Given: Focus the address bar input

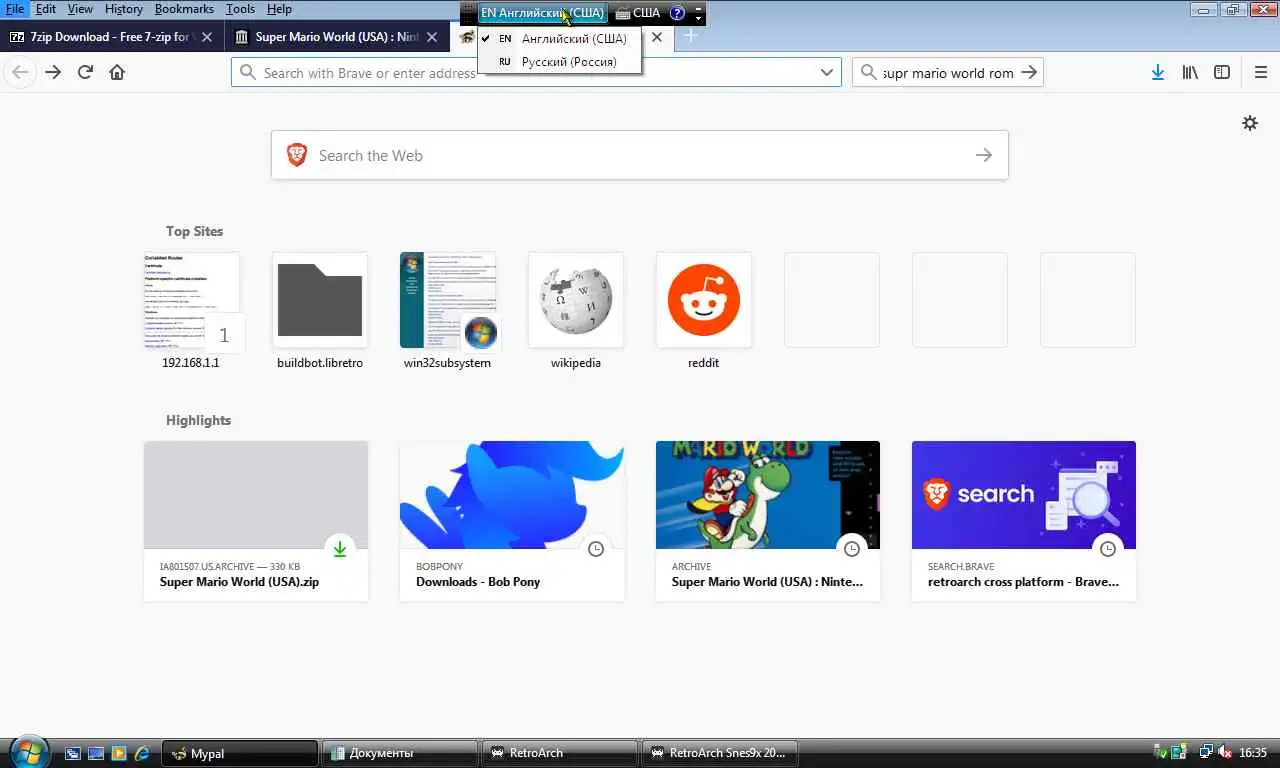Looking at the screenshot, I should pyautogui.click(x=535, y=72).
